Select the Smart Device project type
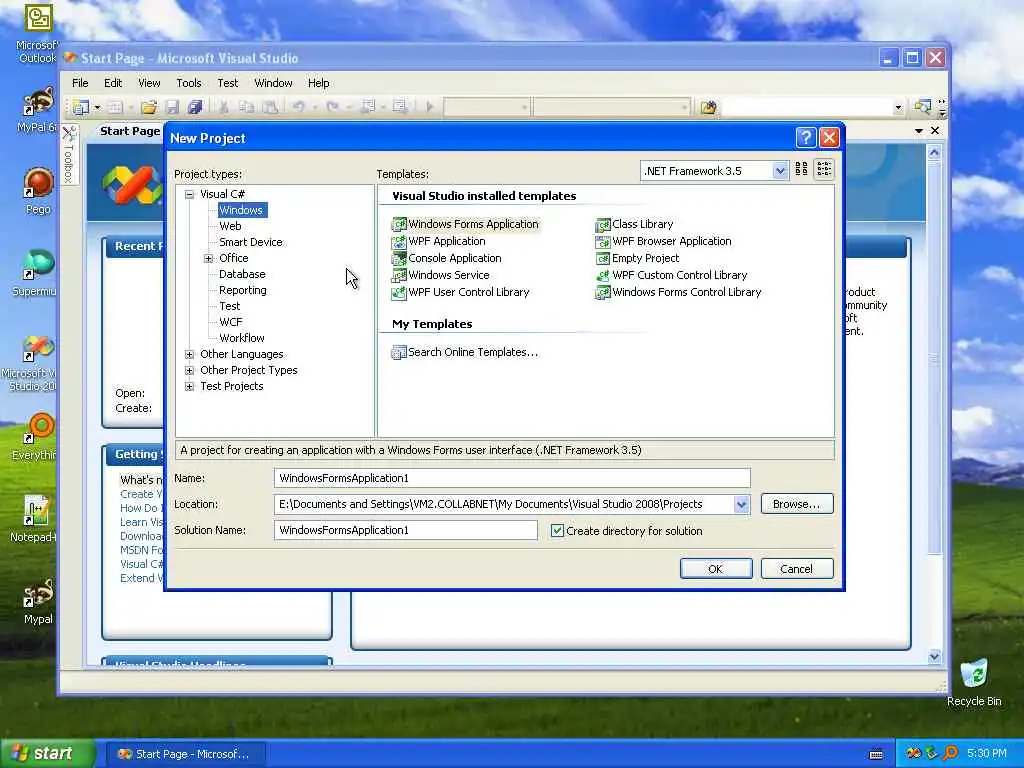Viewport: 1024px width, 768px height. [x=251, y=242]
